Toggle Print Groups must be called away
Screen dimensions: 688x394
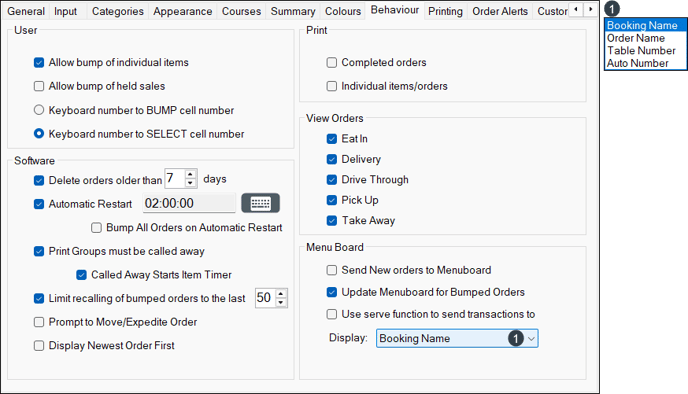(39, 251)
